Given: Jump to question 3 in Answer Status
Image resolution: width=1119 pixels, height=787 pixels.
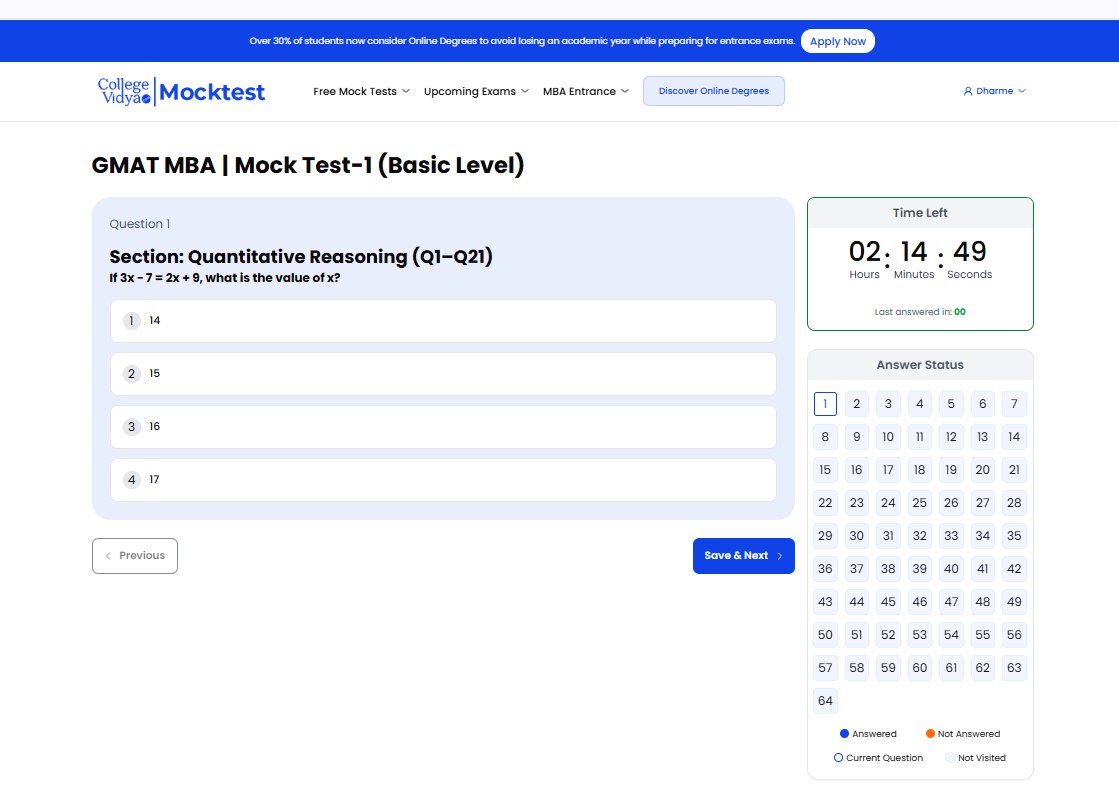Looking at the screenshot, I should (888, 404).
